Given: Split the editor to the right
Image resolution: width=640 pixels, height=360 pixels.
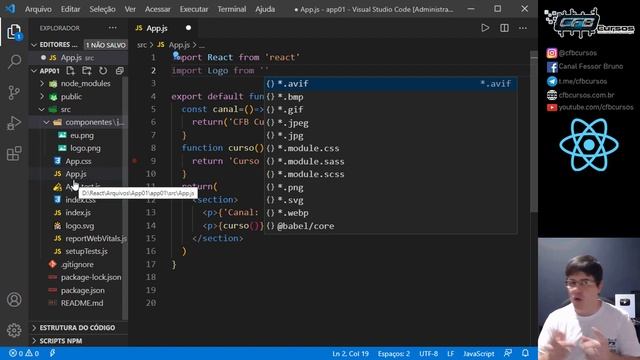Looking at the screenshot, I should pos(504,28).
